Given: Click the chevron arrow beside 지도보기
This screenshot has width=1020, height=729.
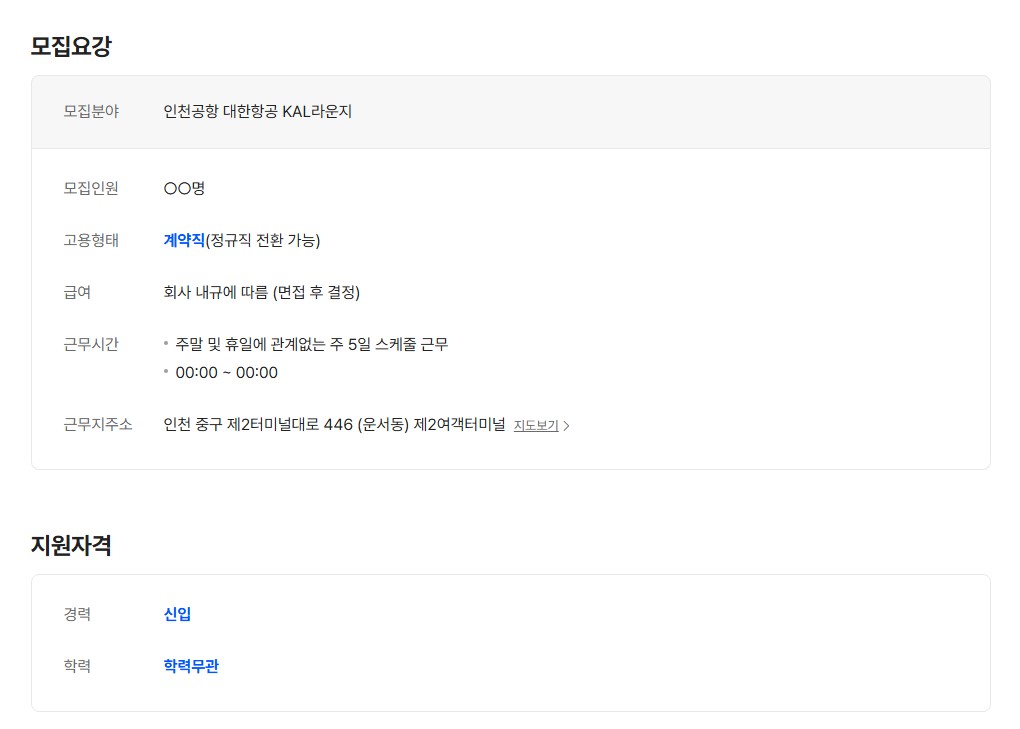Looking at the screenshot, I should pyautogui.click(x=567, y=426).
